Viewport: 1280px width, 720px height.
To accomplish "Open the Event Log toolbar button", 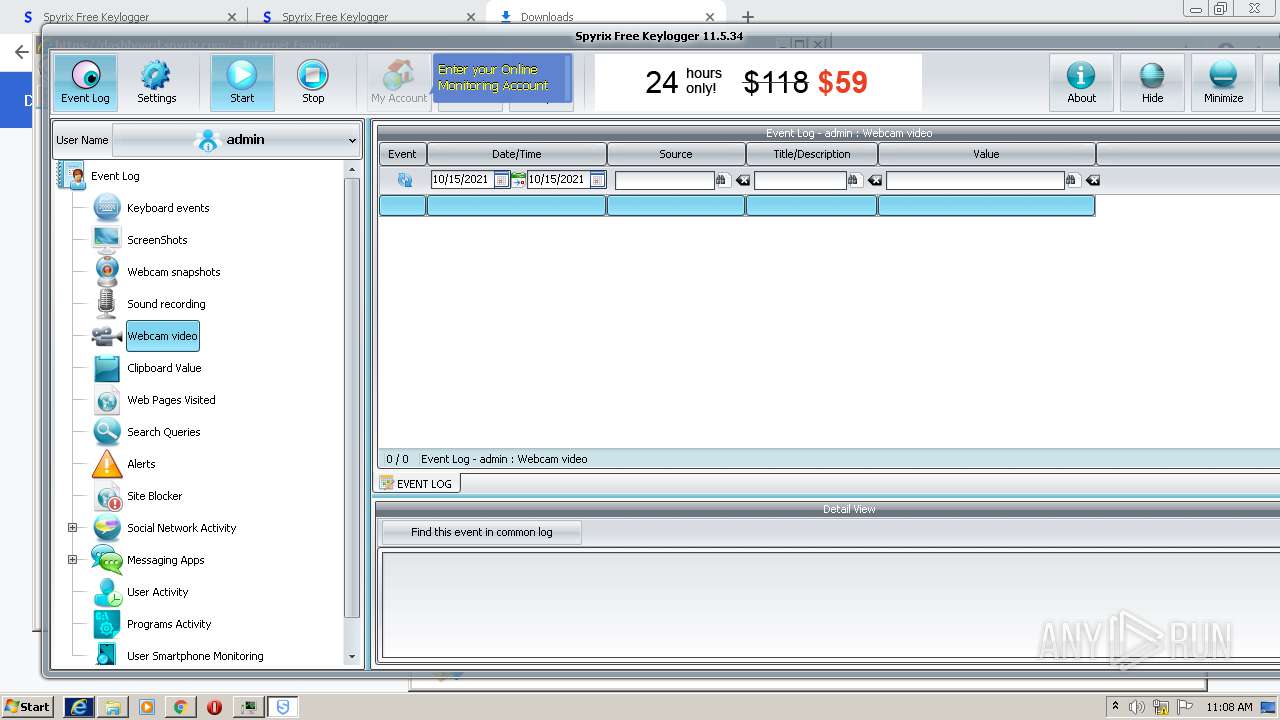I will [x=85, y=82].
